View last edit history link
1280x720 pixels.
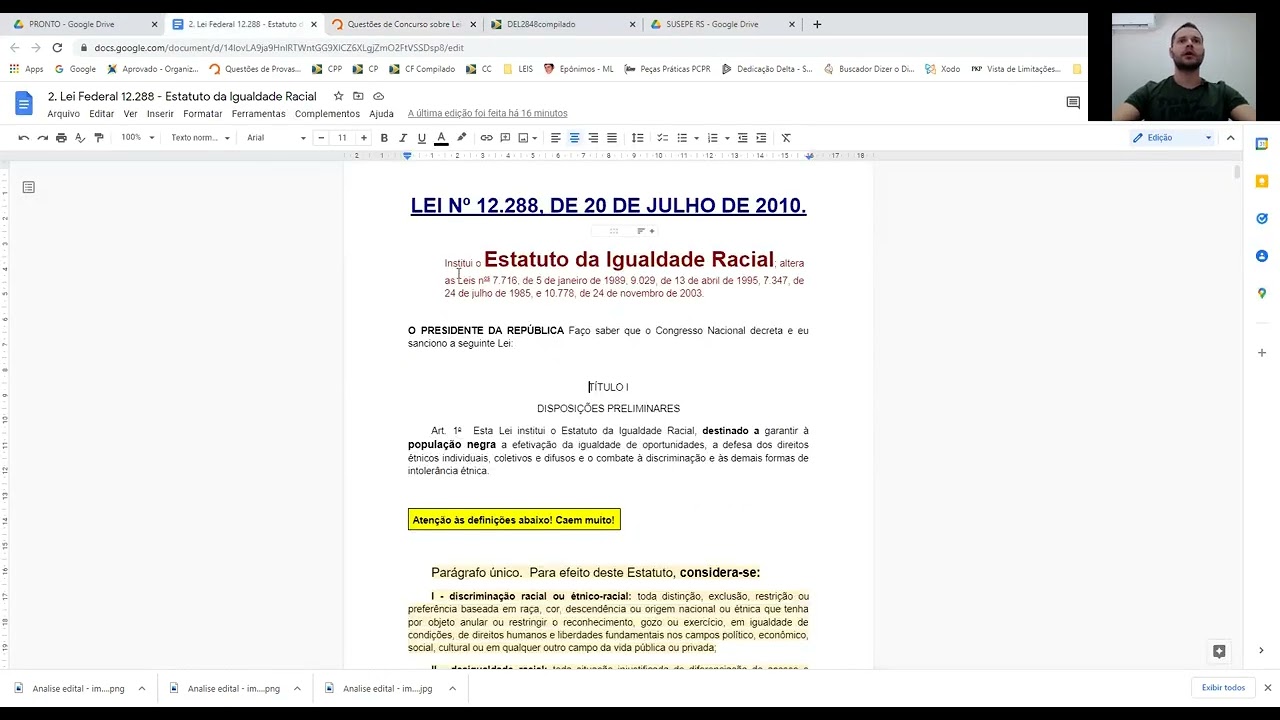487,114
